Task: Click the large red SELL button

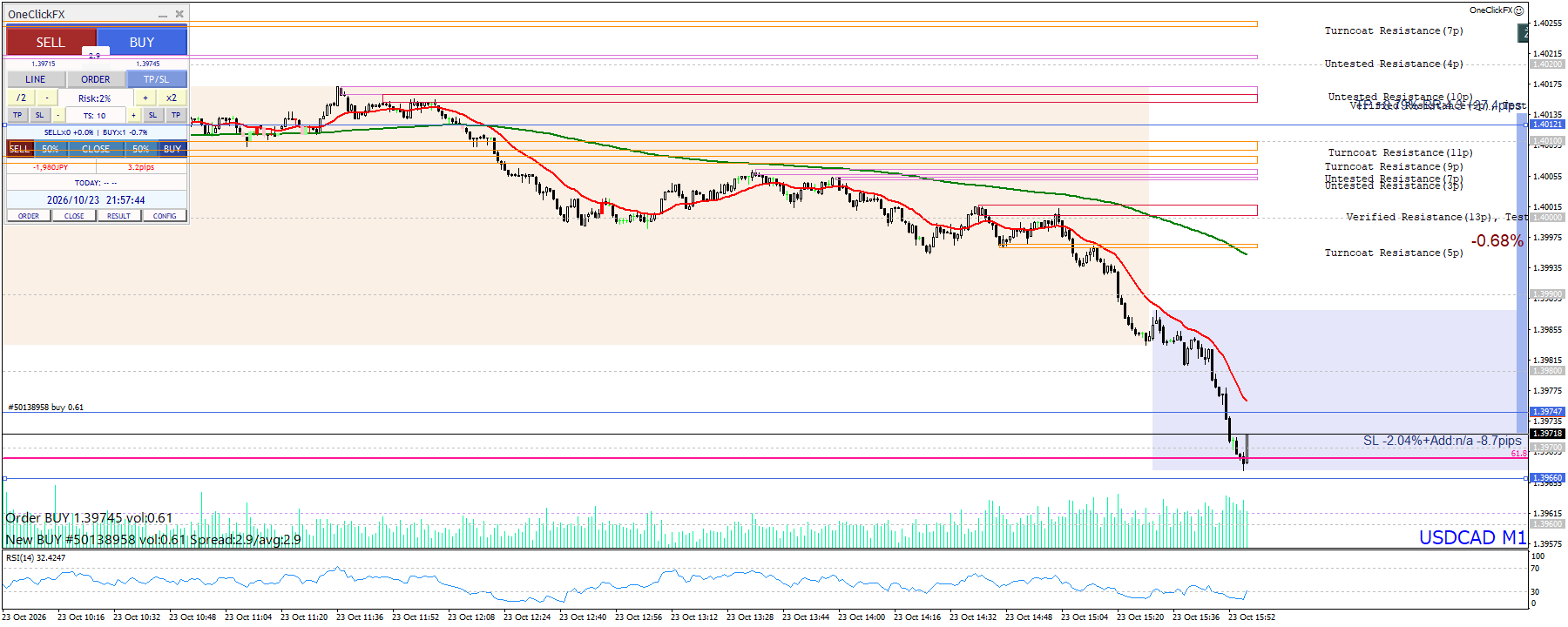Action: pos(51,42)
